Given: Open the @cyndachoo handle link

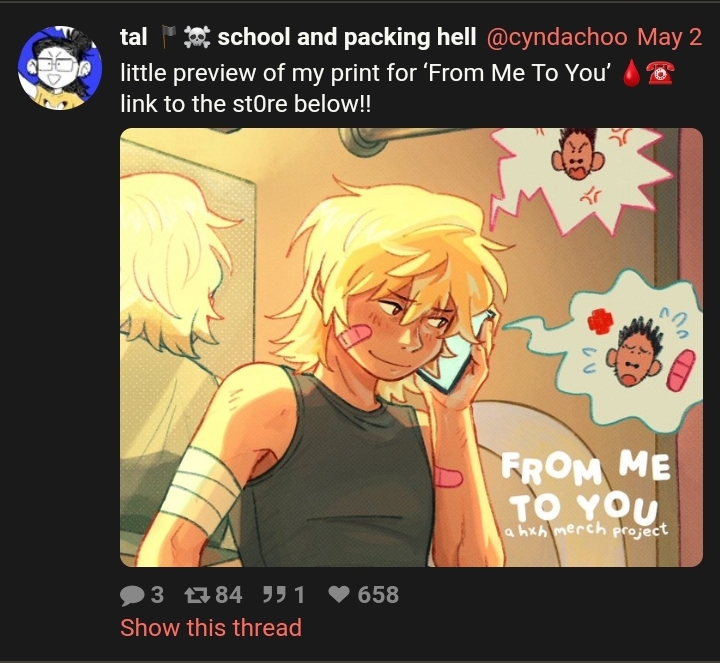Looking at the screenshot, I should click(x=557, y=37).
